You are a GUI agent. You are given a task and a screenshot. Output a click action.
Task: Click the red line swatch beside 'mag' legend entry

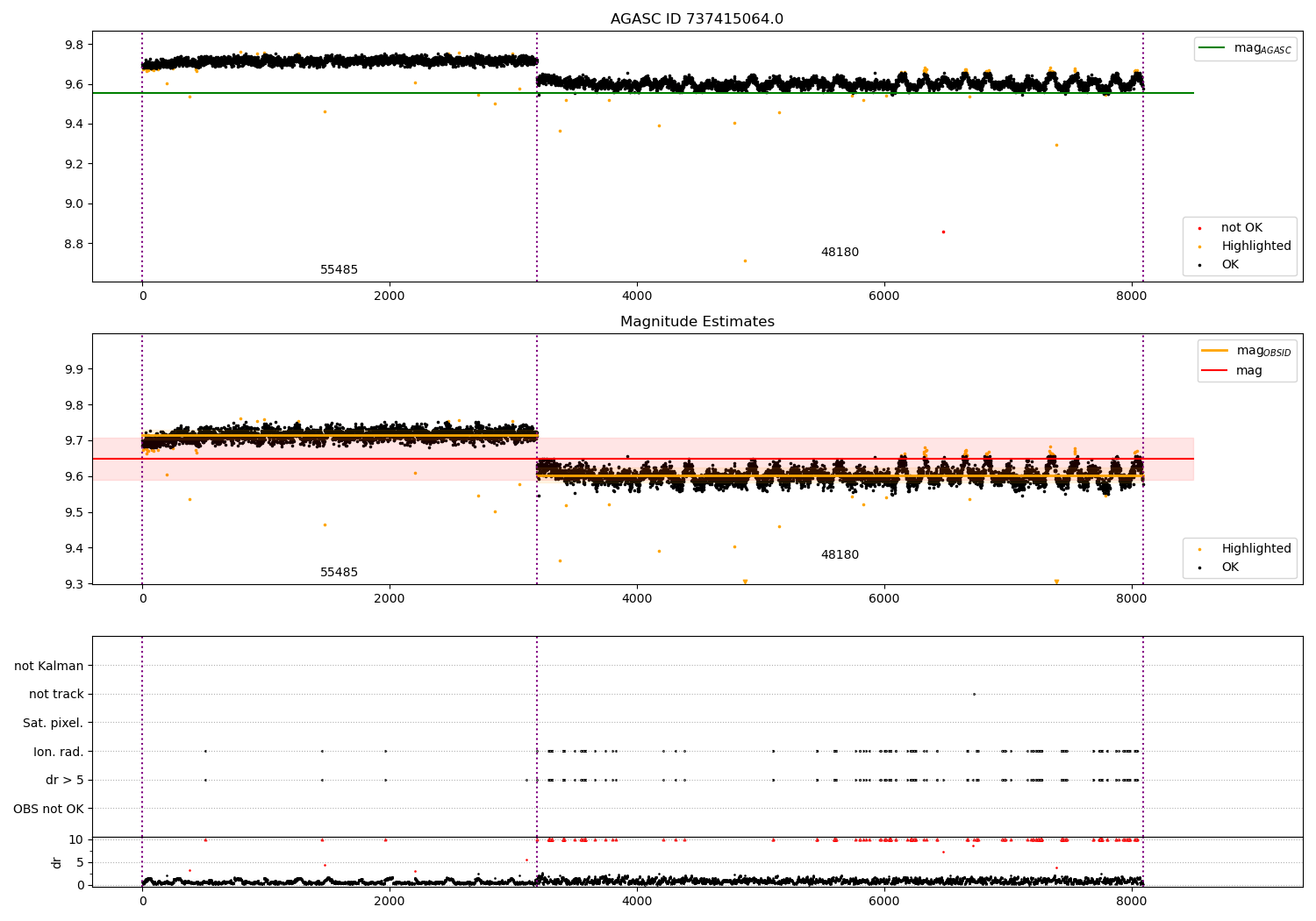(1215, 371)
